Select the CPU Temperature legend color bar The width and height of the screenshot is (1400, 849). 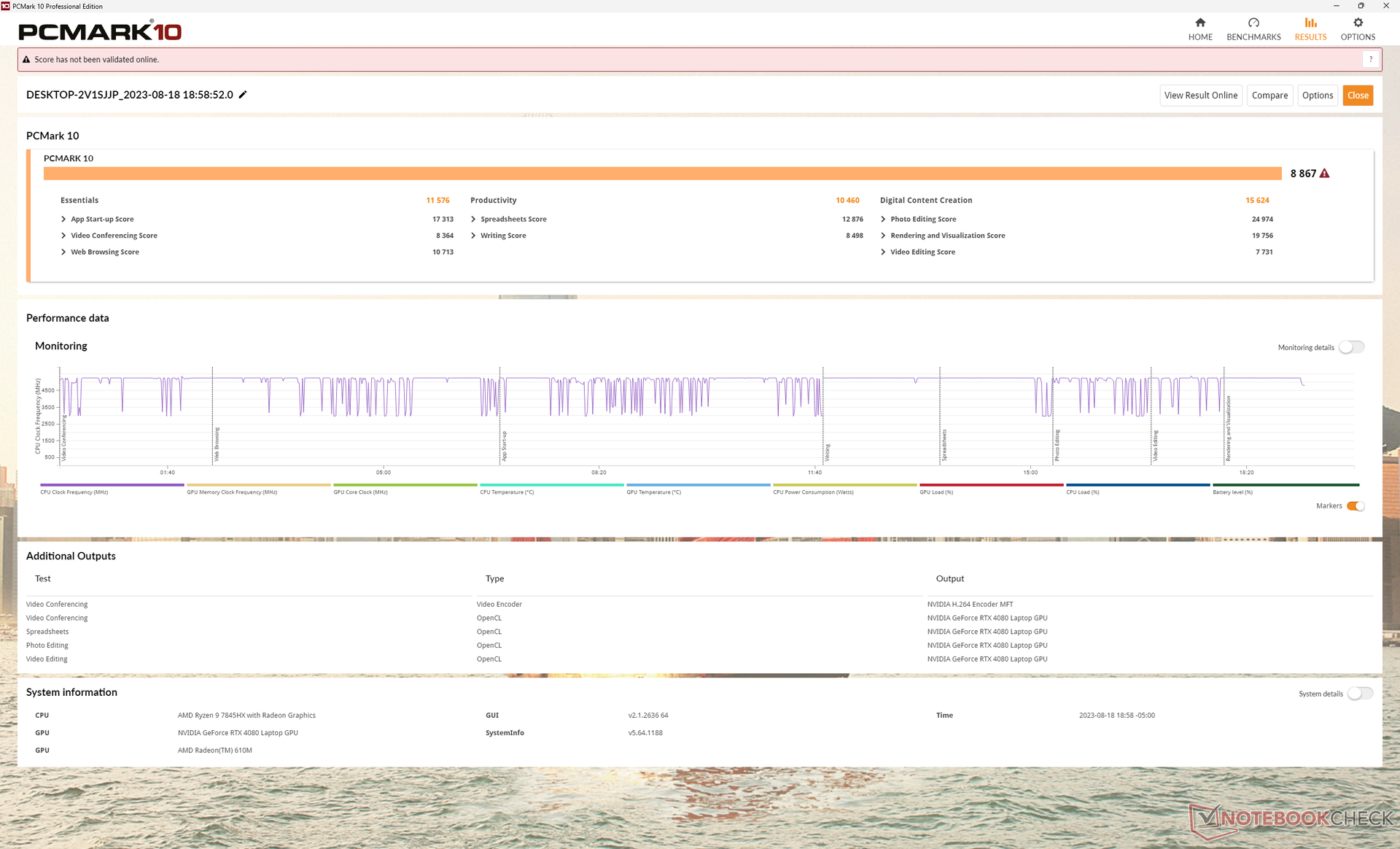(x=551, y=485)
